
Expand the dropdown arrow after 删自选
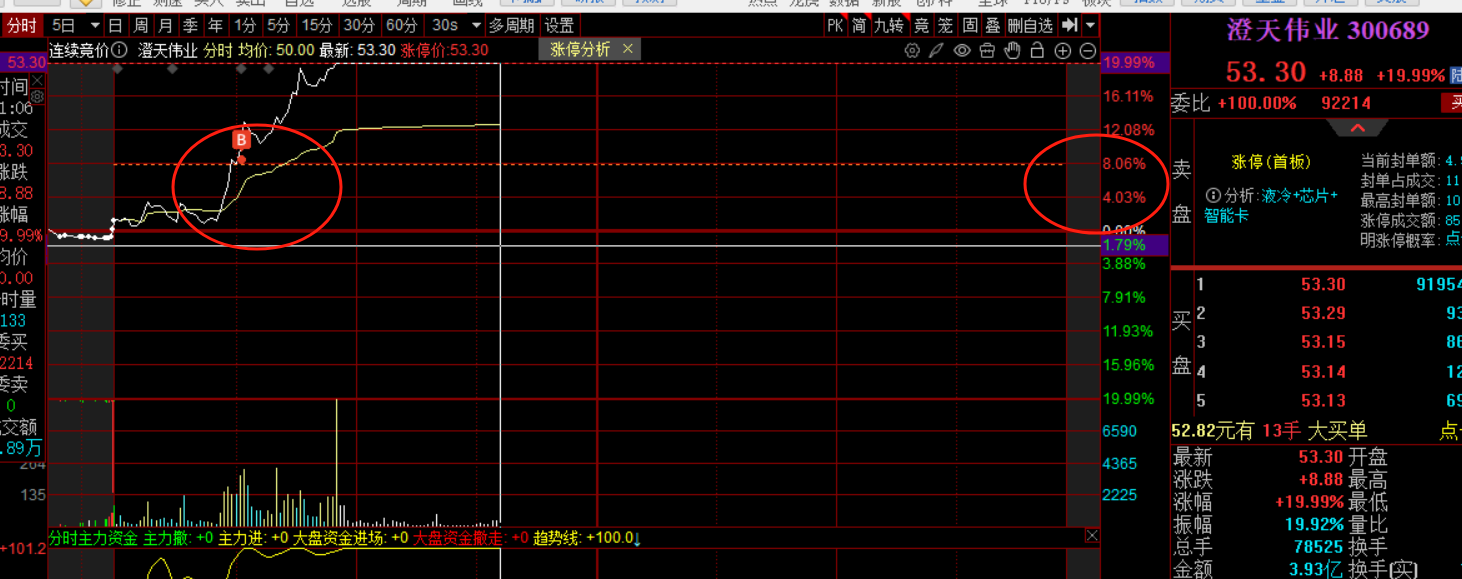click(x=1090, y=25)
